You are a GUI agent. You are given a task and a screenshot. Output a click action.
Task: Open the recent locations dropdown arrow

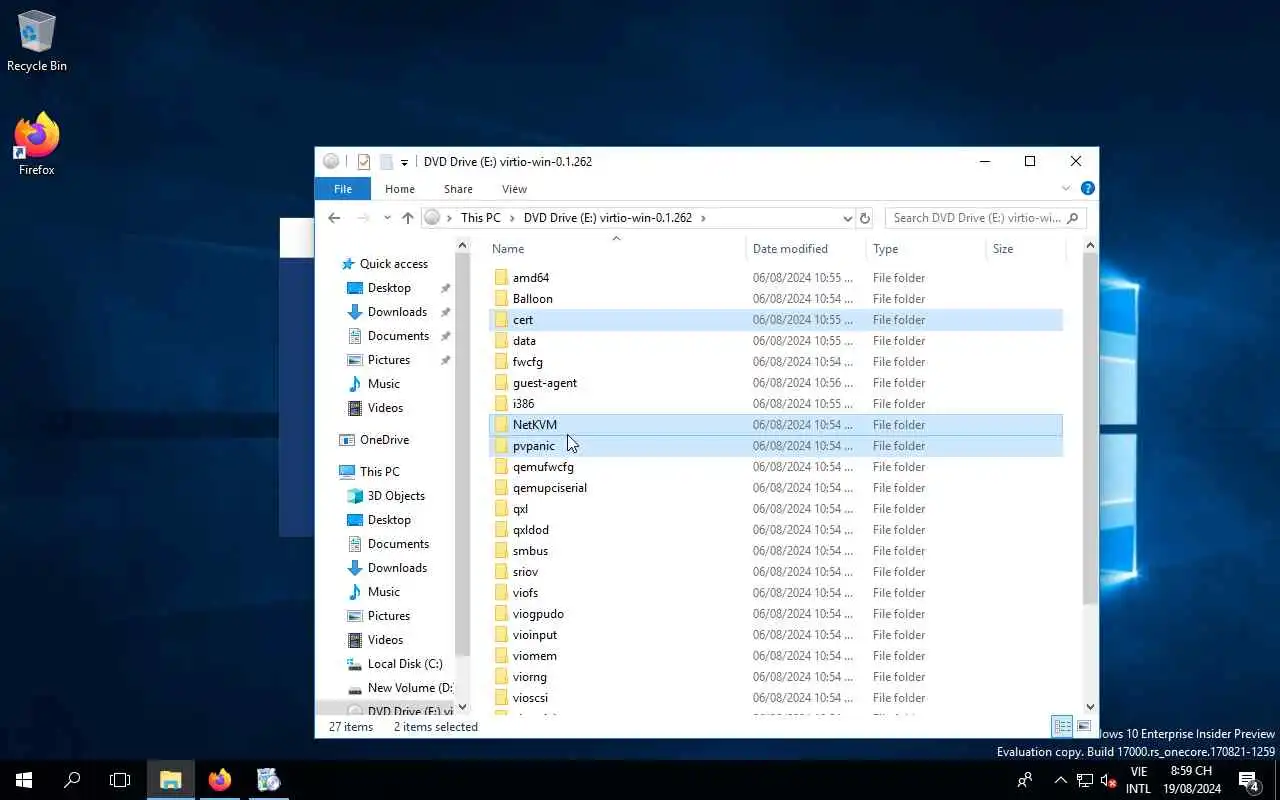[387, 218]
